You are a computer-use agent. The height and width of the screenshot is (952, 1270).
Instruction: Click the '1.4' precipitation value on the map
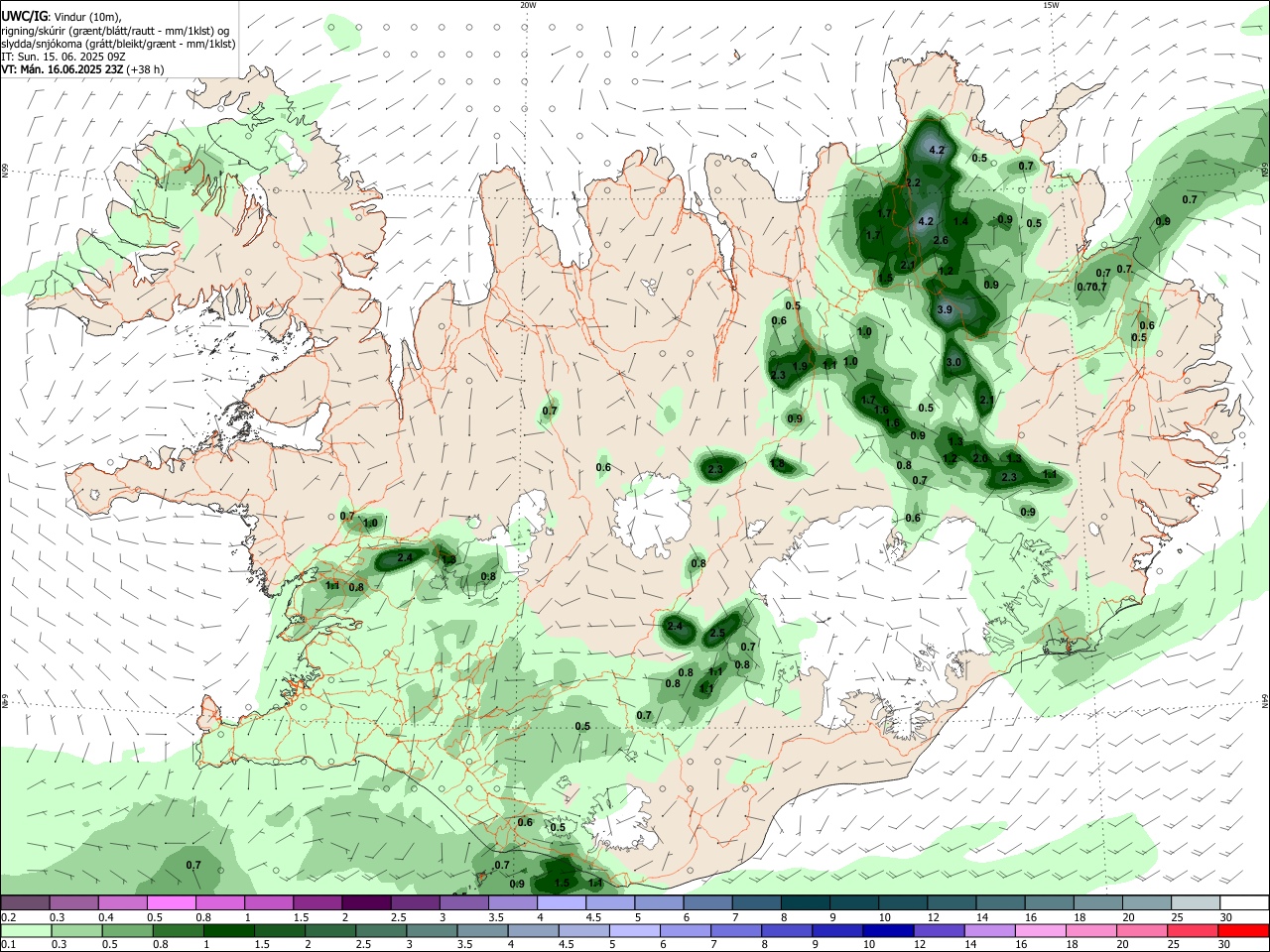961,221
